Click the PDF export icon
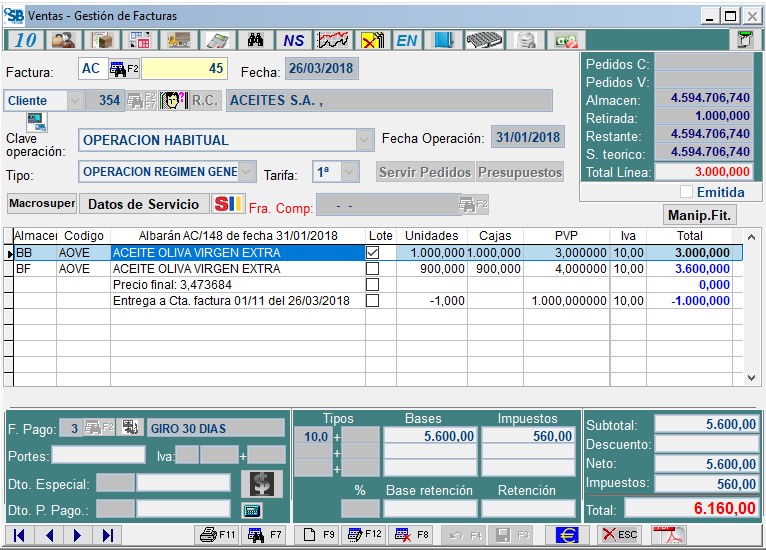 [x=669, y=535]
